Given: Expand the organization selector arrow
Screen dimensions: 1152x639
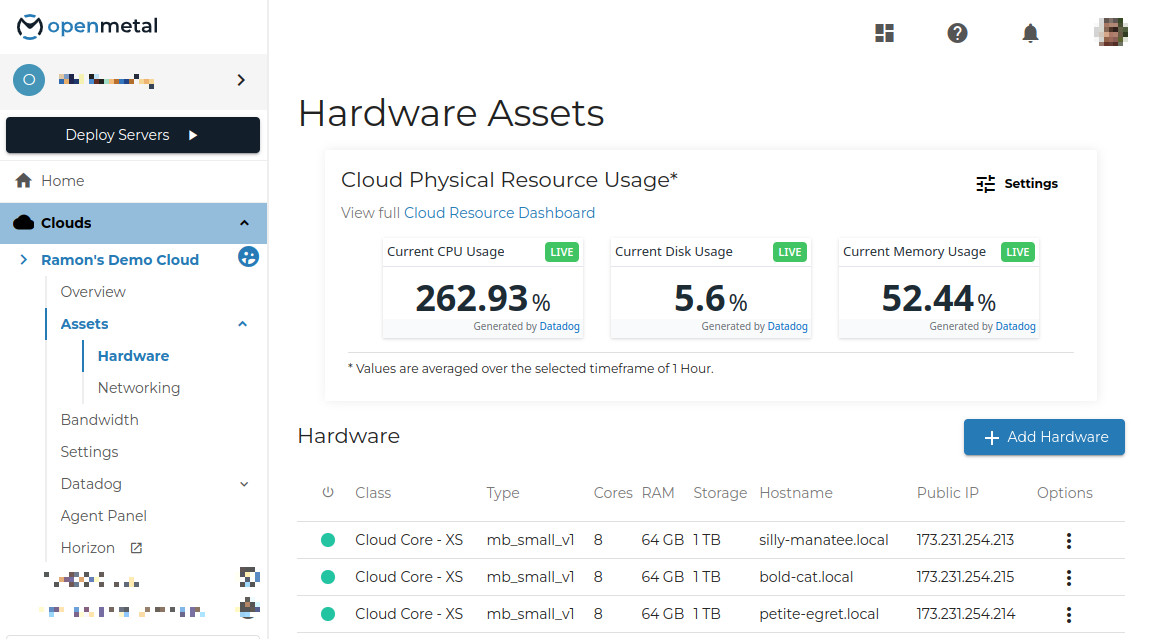Looking at the screenshot, I should click(x=241, y=80).
